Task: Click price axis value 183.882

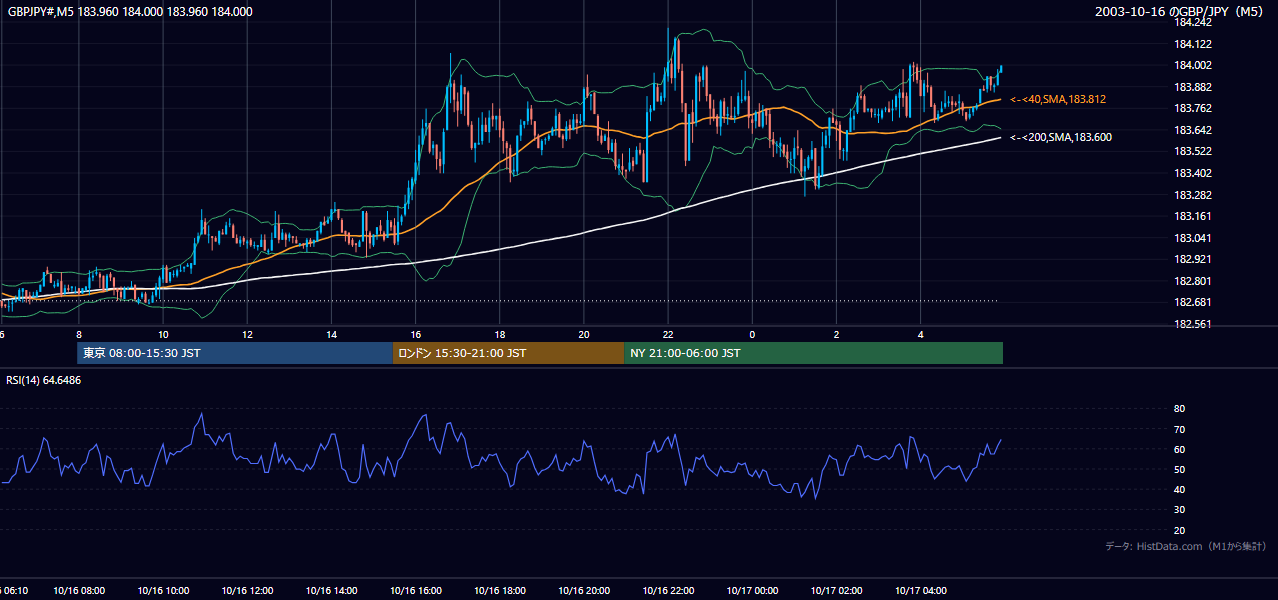Action: tap(1193, 87)
